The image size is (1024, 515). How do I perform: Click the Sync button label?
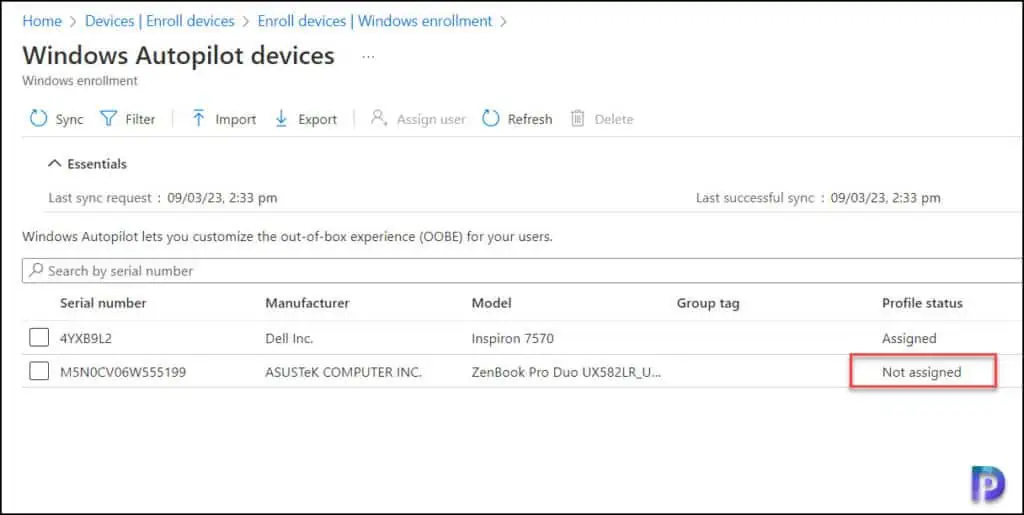[x=69, y=119]
